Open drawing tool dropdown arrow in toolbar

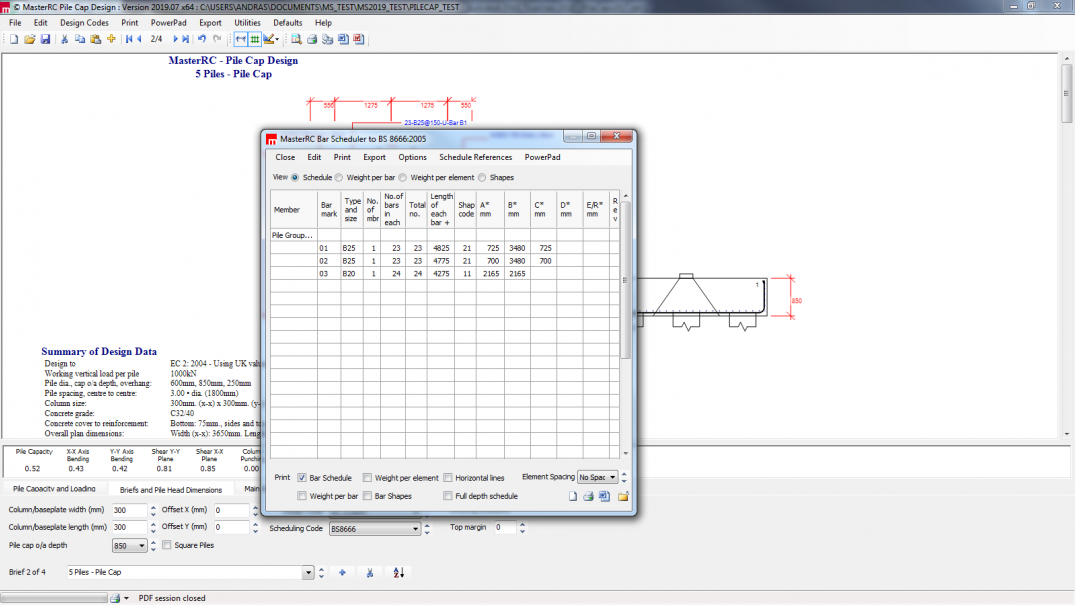[277, 39]
